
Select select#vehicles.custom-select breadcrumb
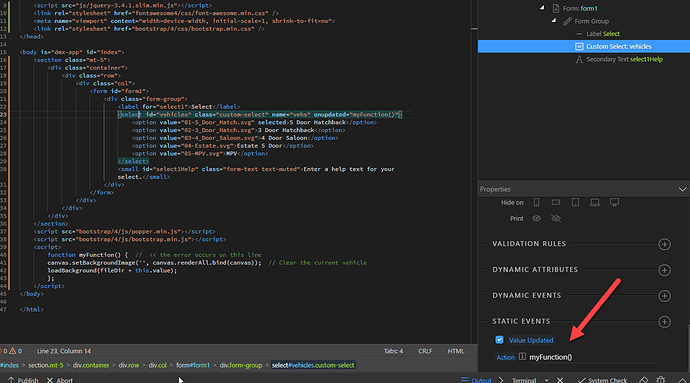coord(313,365)
